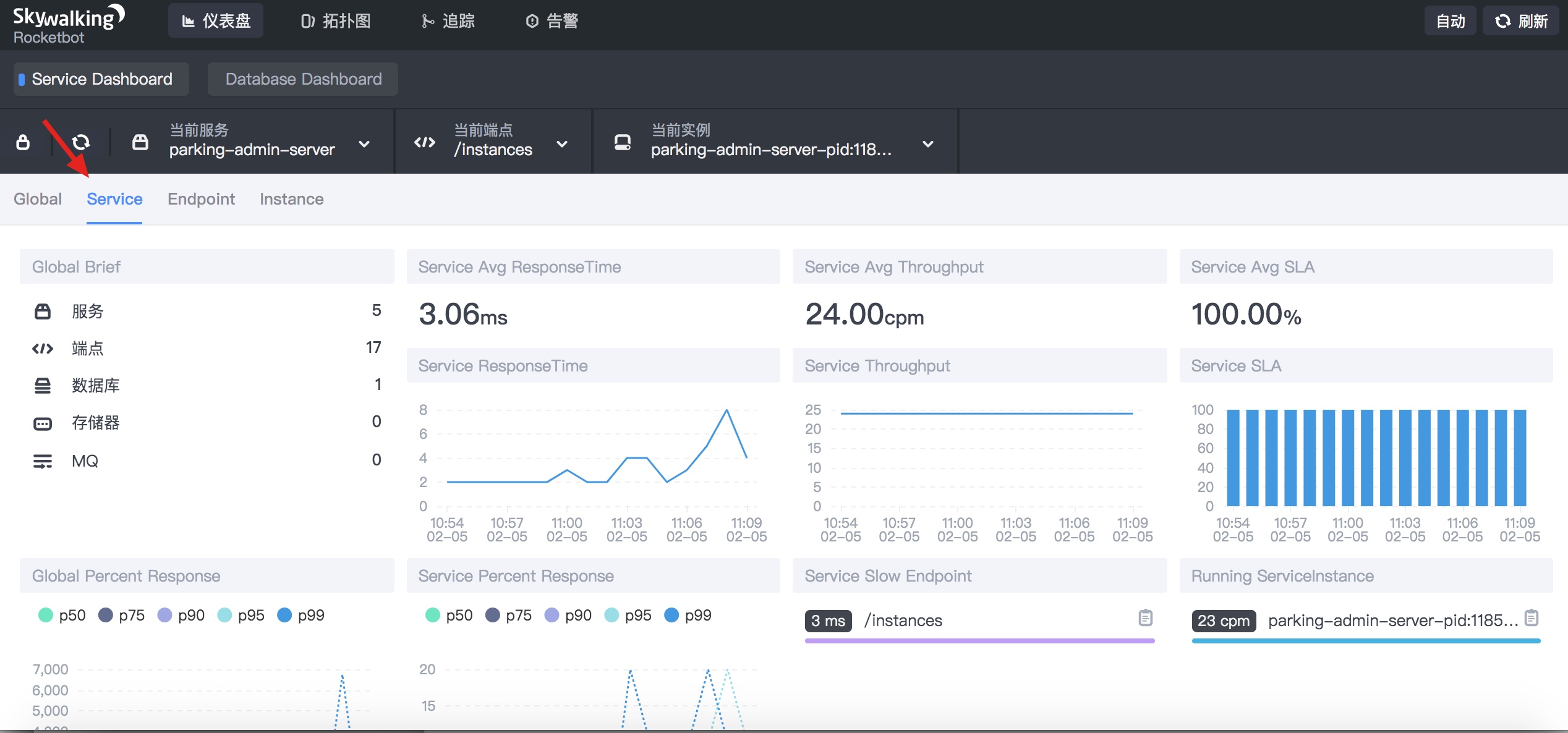
Task: Click the Skywalking Rocketbot logo
Action: pyautogui.click(x=68, y=25)
